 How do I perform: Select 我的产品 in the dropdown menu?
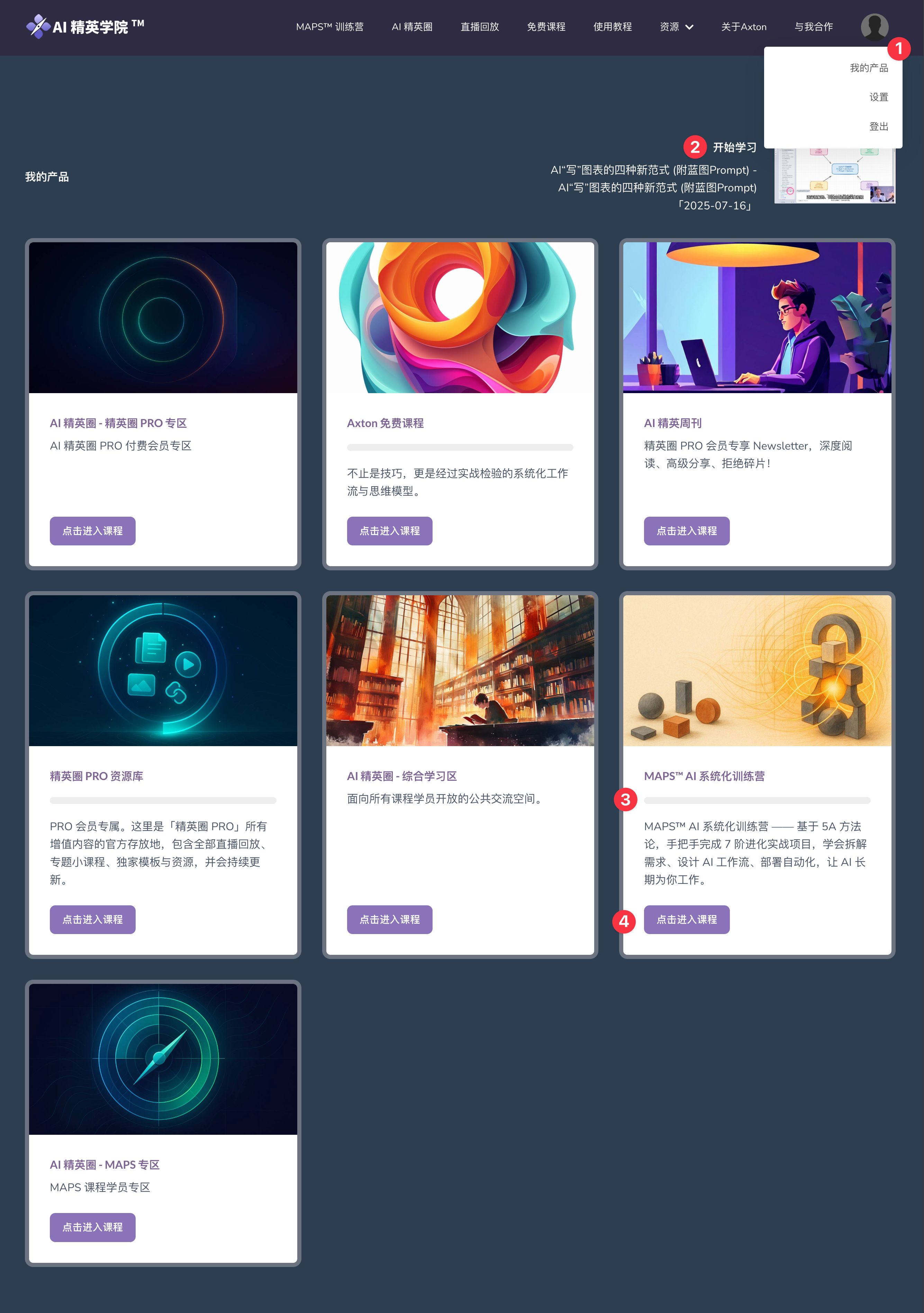point(869,68)
